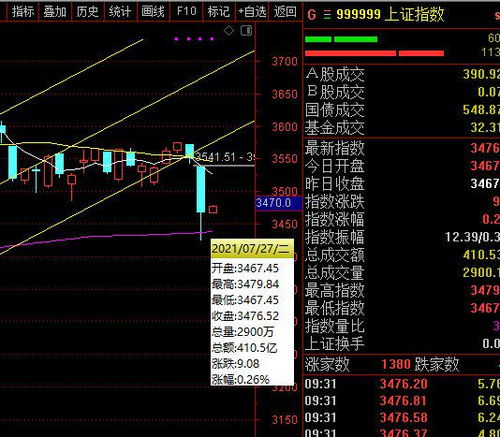This screenshot has height=437, width=500.
Task: Open the 指标 indicator menu
Action: tap(23, 11)
